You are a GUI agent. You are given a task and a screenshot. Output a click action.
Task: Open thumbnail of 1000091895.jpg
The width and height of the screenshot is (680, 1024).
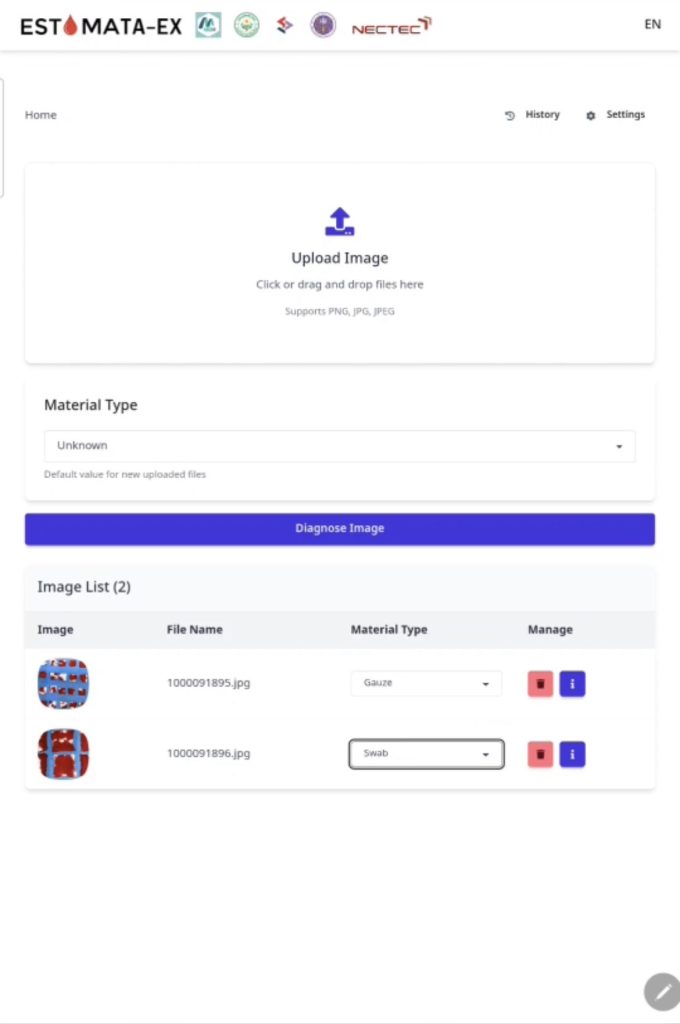tap(63, 684)
